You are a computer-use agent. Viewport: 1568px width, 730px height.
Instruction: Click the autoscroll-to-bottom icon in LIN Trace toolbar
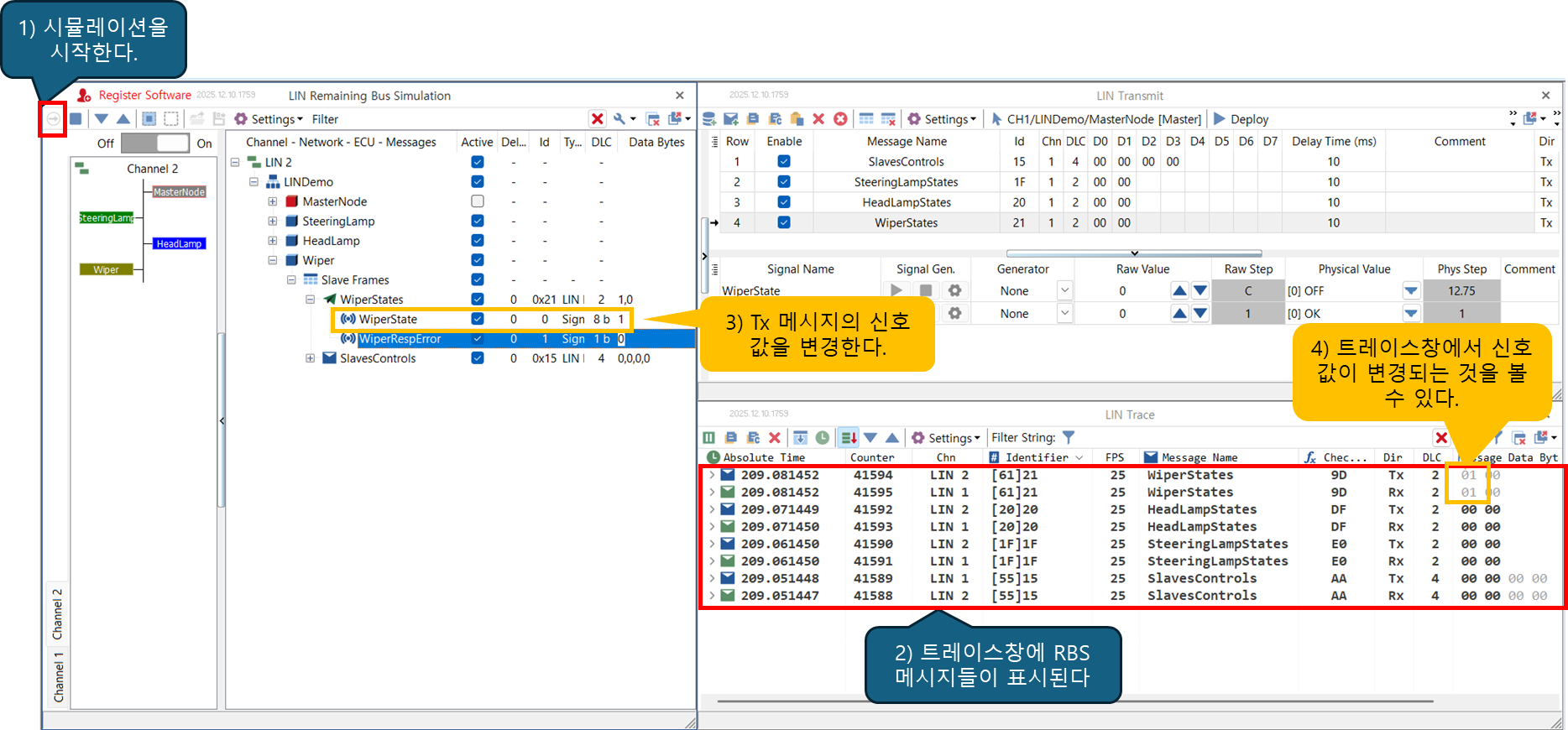coord(801,438)
